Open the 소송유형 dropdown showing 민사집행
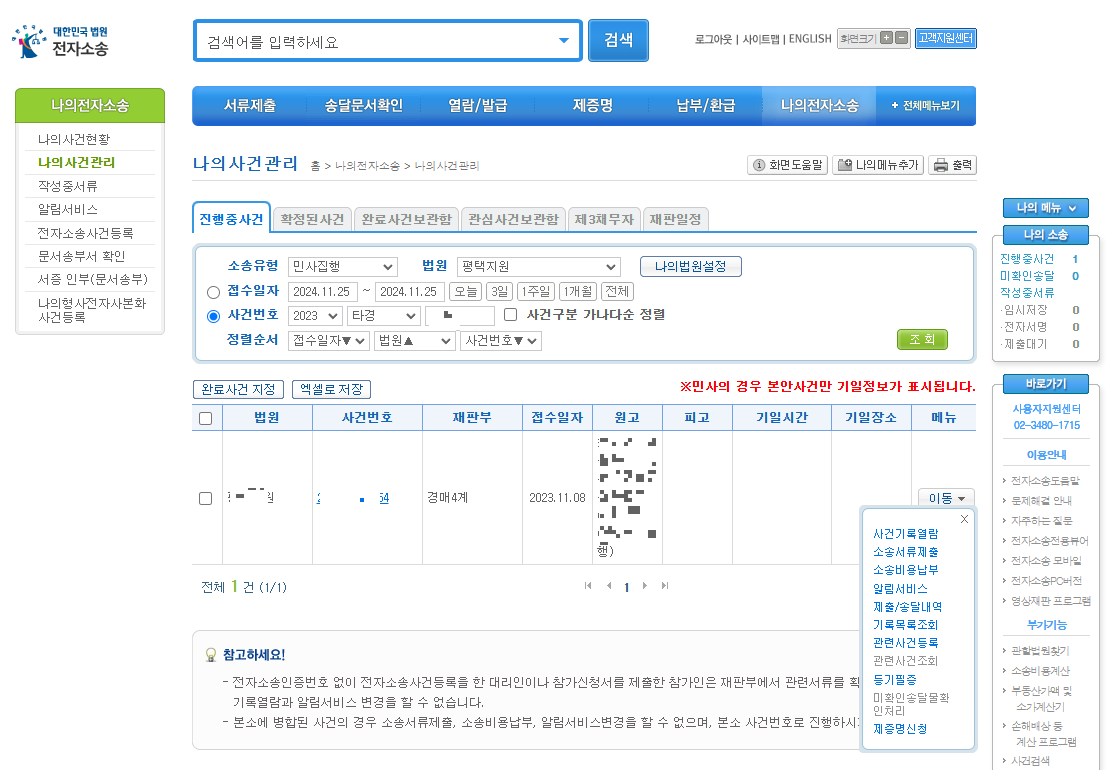The width and height of the screenshot is (1111, 770). (x=342, y=266)
